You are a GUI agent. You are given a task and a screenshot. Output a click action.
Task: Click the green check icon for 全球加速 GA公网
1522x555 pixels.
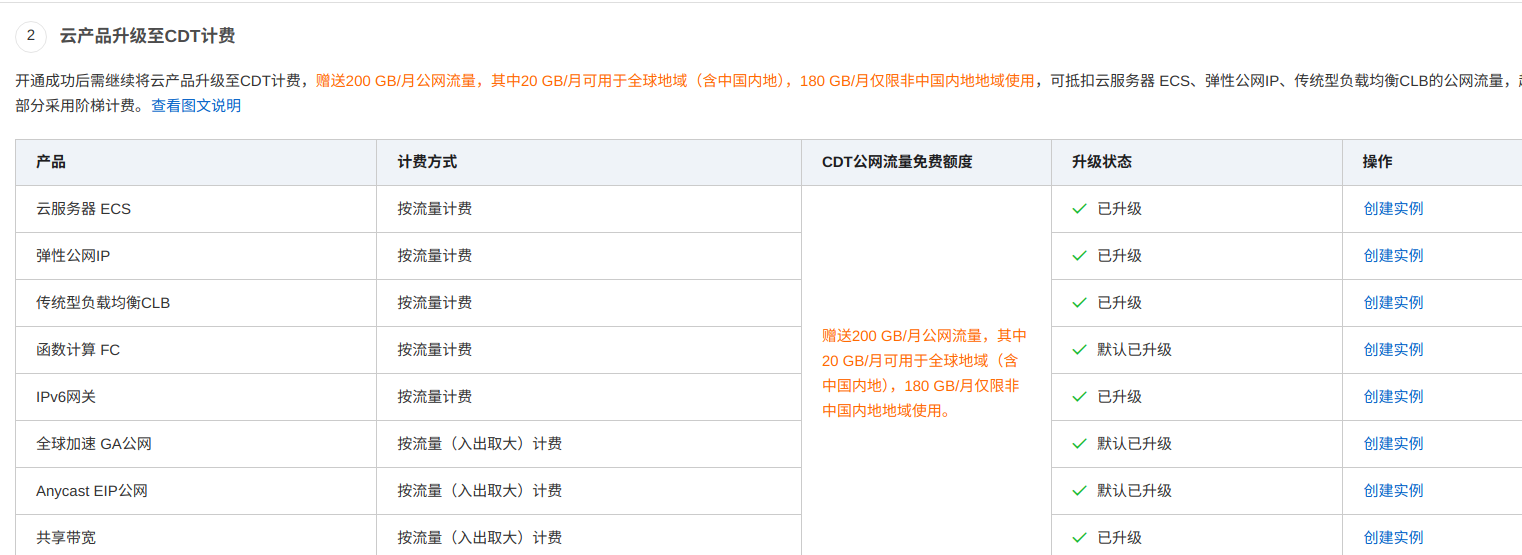[1079, 444]
